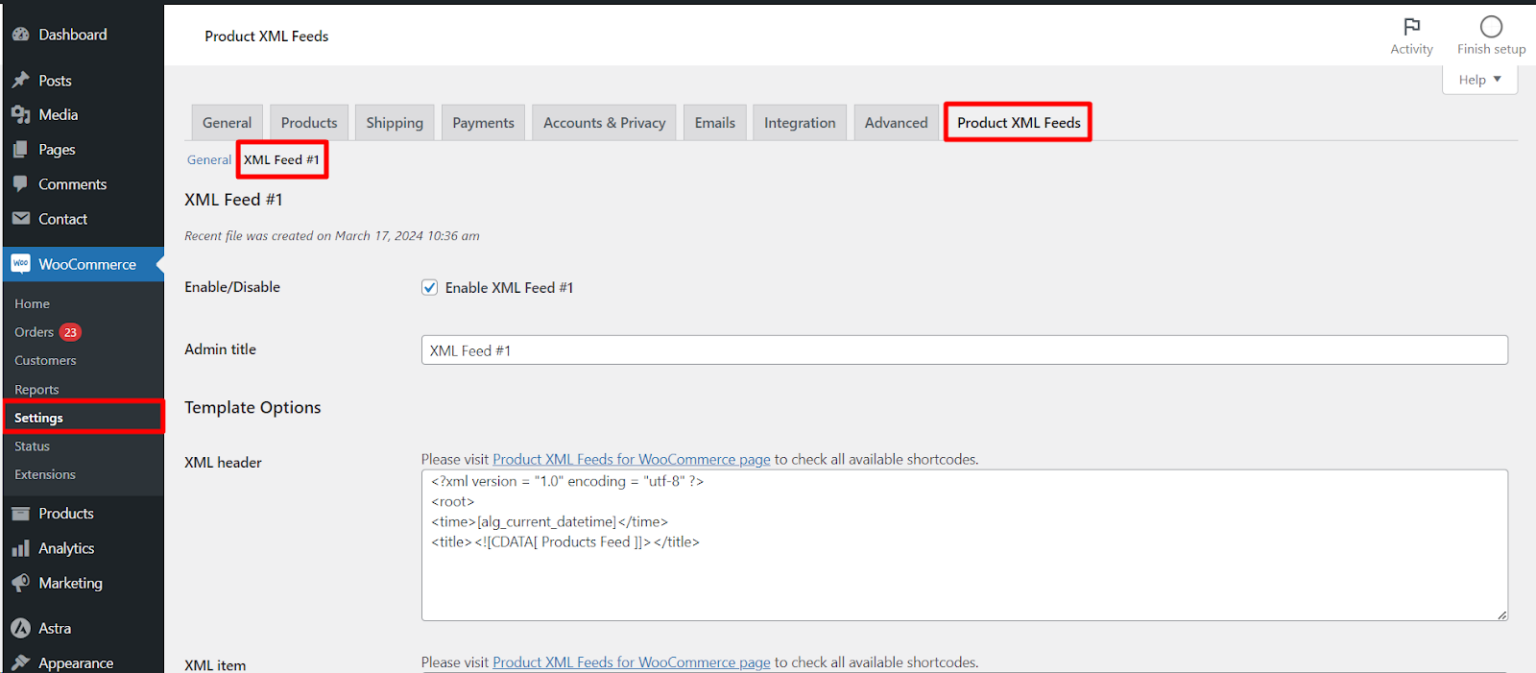Click the Contact envelope icon
This screenshot has width=1536, height=673.
(20, 219)
